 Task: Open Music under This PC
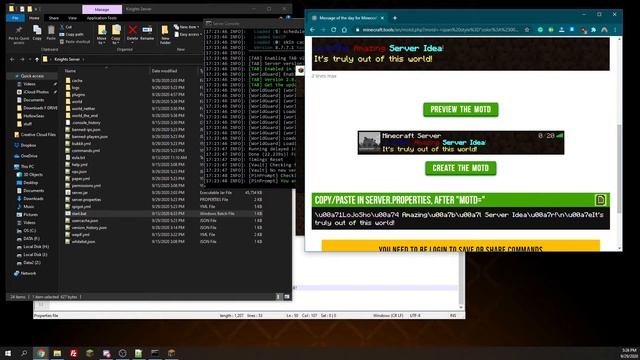click(26, 207)
